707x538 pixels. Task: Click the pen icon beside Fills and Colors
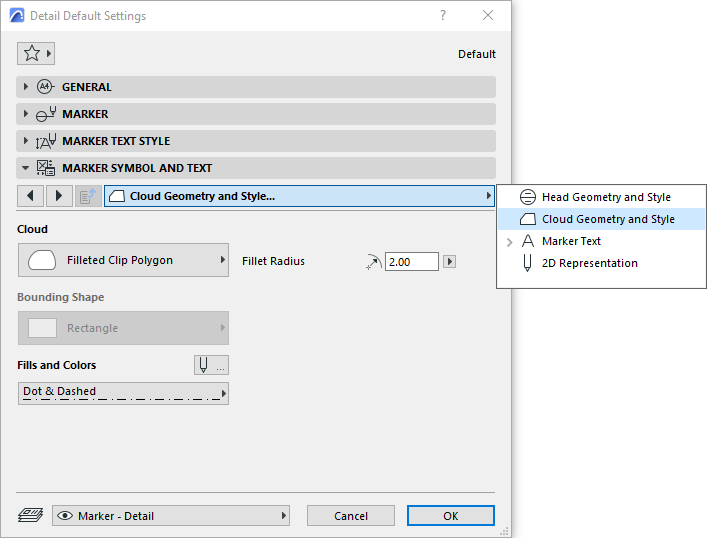(212, 365)
